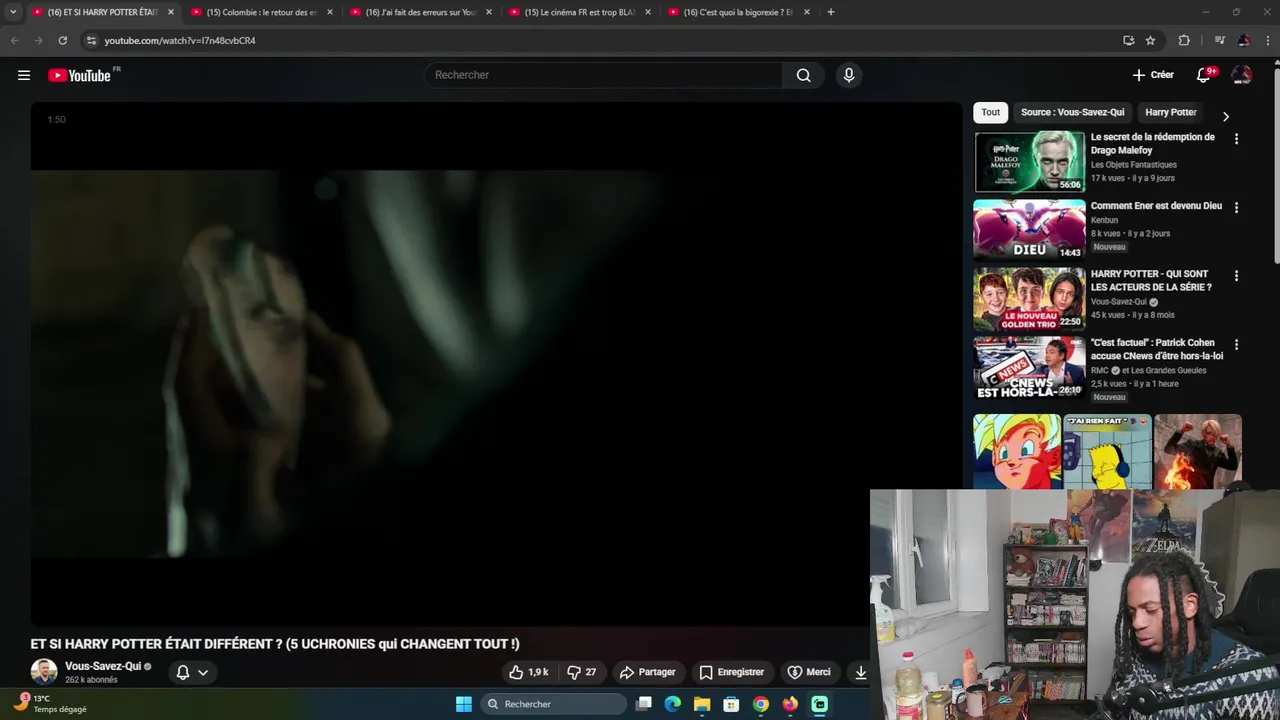Save video with Enregistrer button
Image resolution: width=1280 pixels, height=720 pixels.
tap(731, 672)
